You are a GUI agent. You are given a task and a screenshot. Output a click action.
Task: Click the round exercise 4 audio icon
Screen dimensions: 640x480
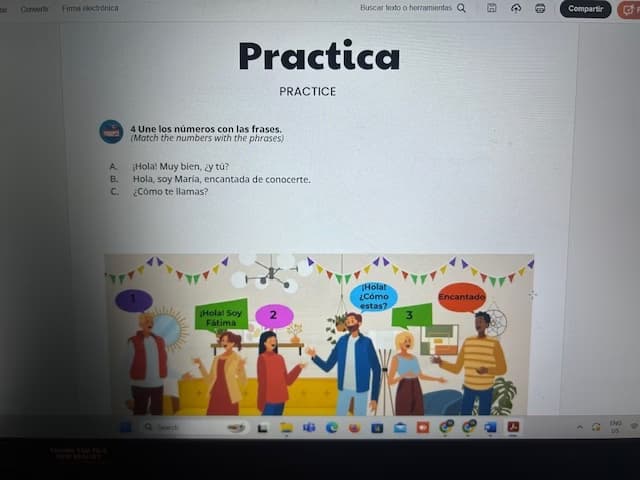[111, 131]
